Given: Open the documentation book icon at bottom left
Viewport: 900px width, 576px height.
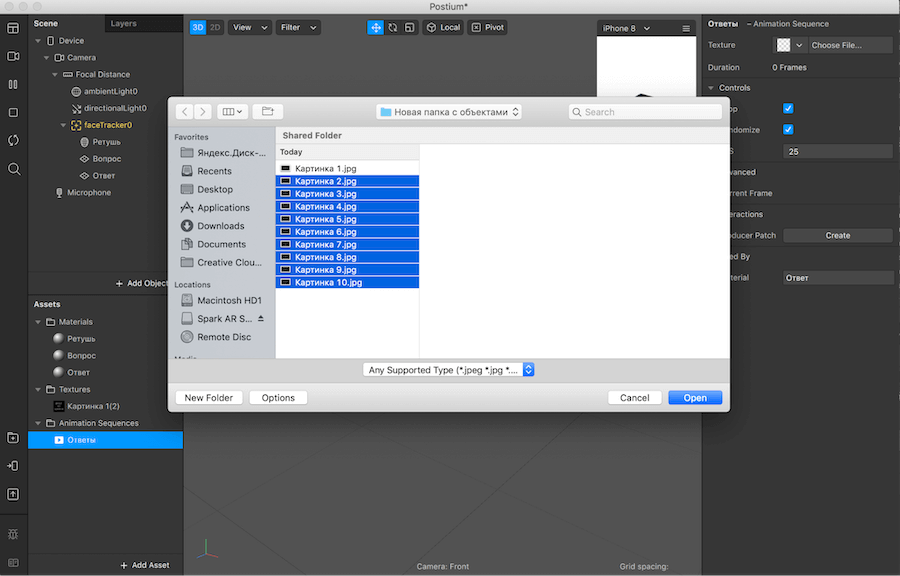Looking at the screenshot, I should [x=13, y=563].
